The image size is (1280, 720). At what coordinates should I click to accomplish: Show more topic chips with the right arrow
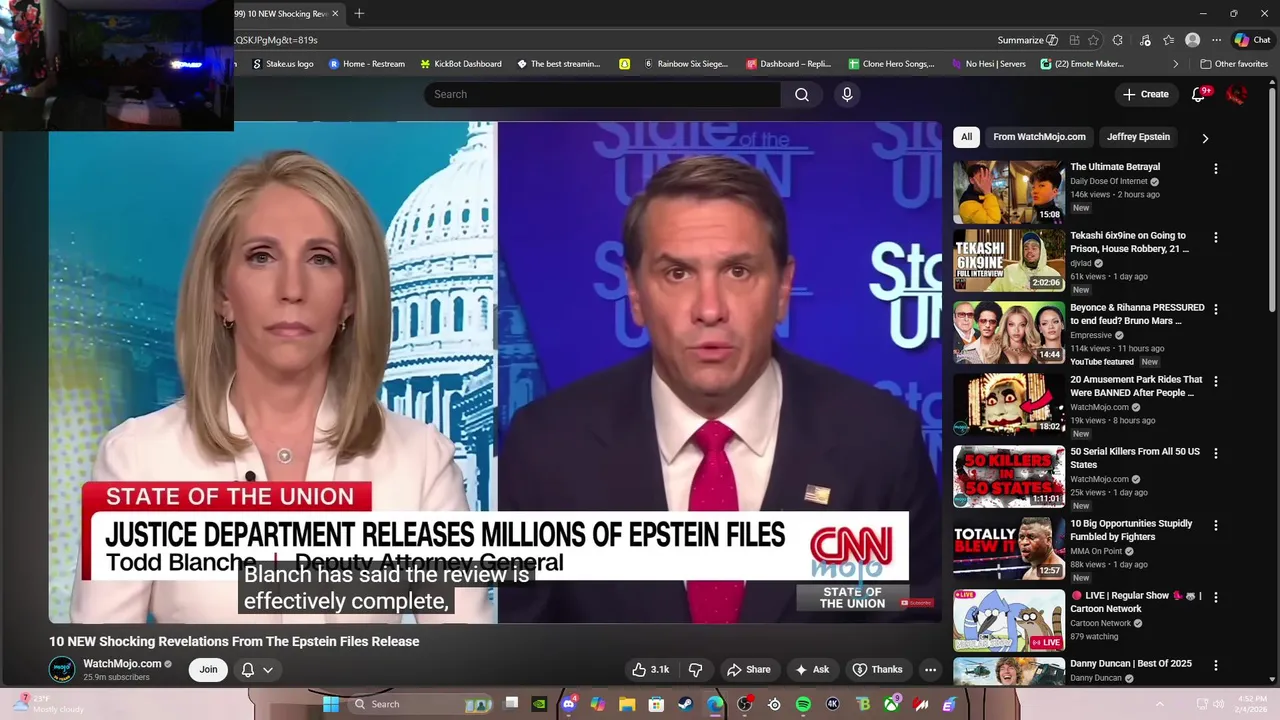pos(1205,138)
